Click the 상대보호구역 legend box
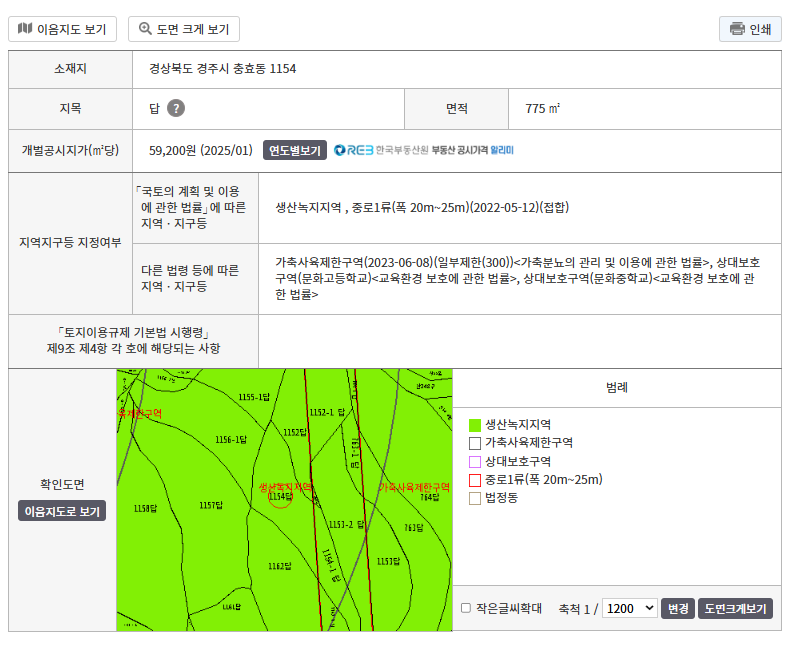The width and height of the screenshot is (788, 647). pyautogui.click(x=475, y=461)
